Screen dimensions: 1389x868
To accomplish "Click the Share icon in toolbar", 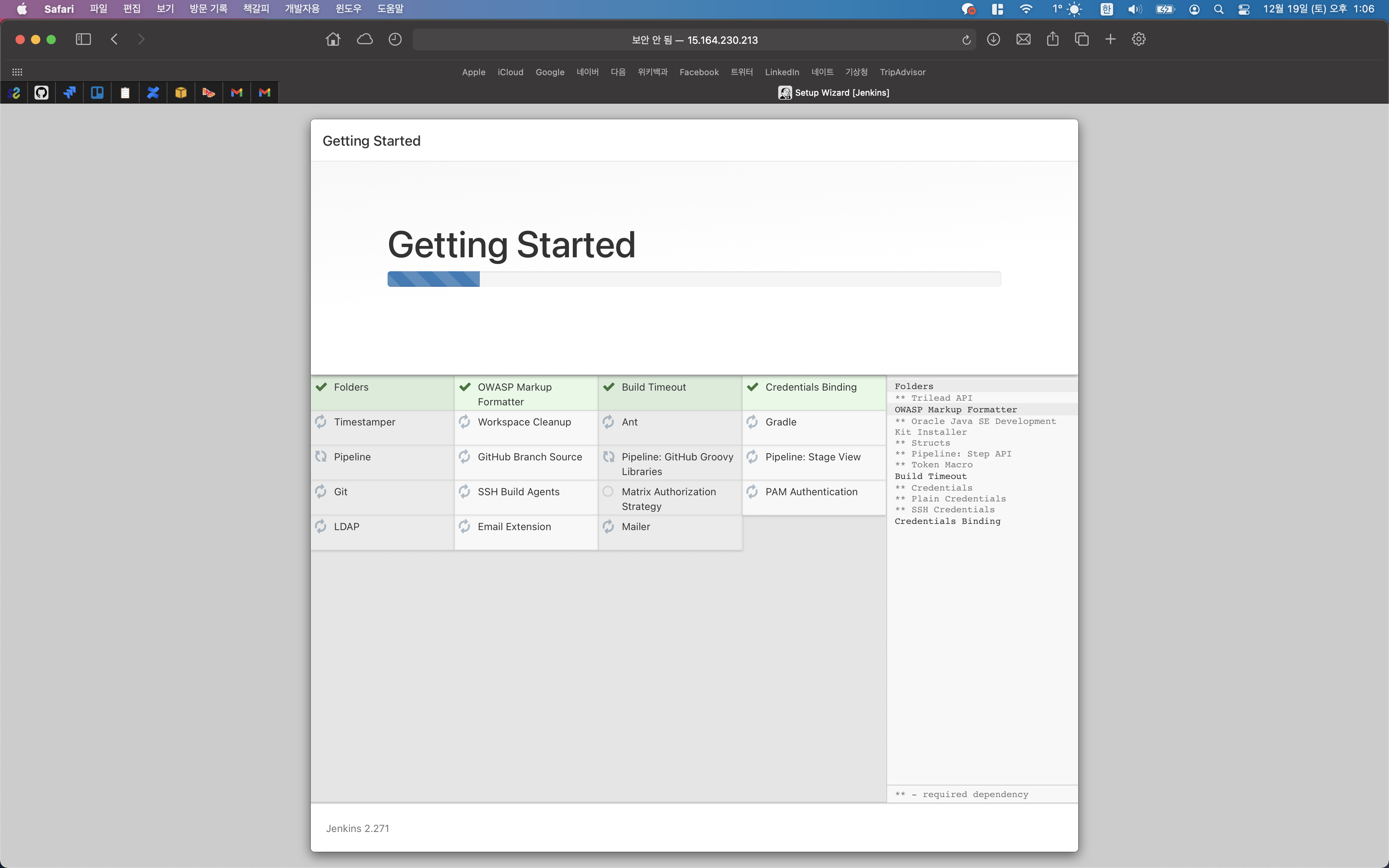I will coord(1052,39).
